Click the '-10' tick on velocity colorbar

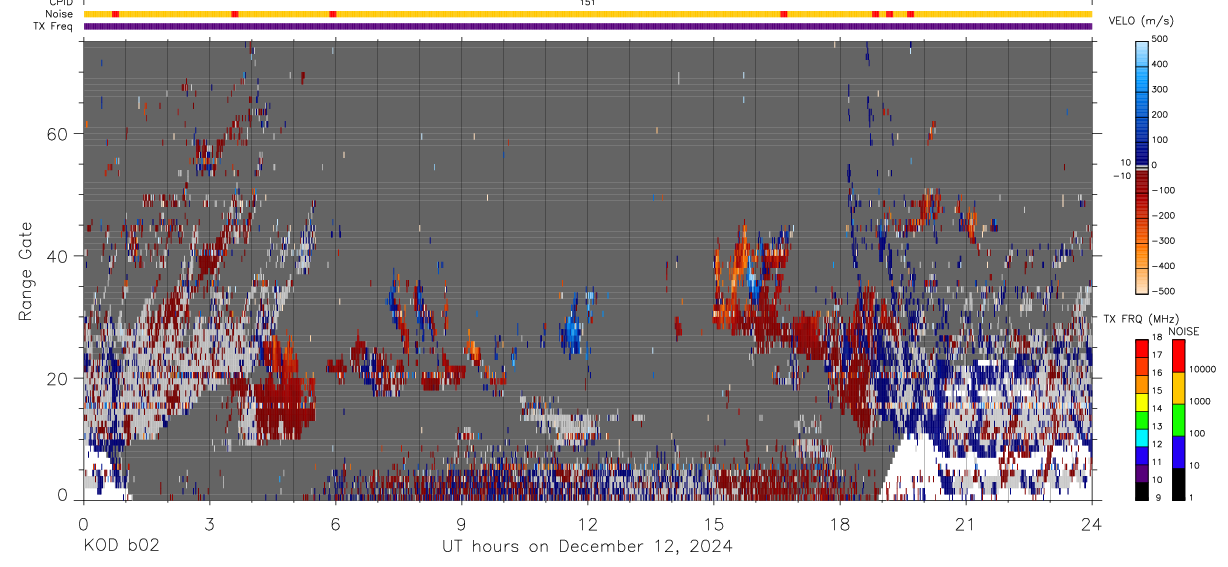point(1121,176)
